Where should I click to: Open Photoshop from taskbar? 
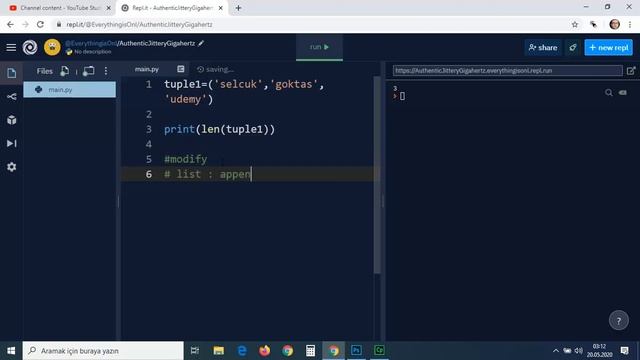click(x=356, y=351)
